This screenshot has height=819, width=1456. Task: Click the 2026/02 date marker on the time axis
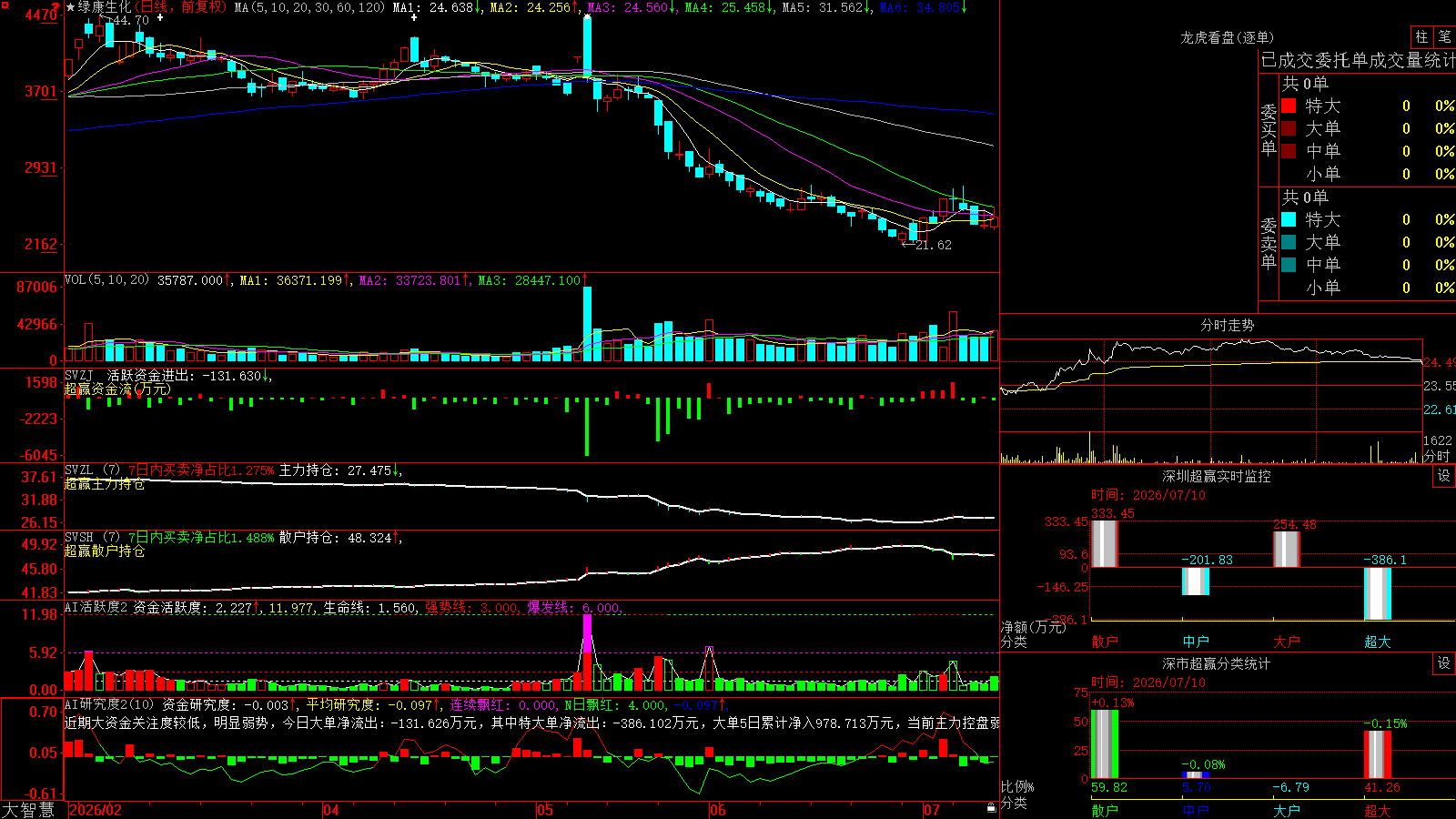tap(96, 810)
